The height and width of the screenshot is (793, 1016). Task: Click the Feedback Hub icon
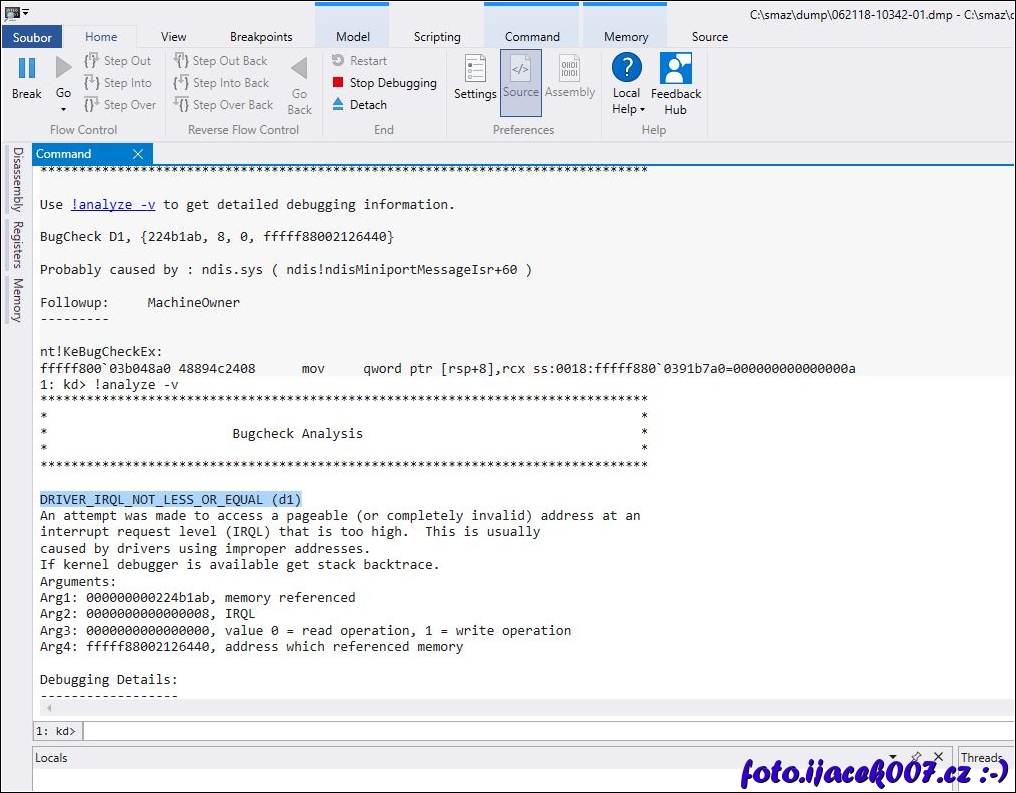tap(676, 69)
